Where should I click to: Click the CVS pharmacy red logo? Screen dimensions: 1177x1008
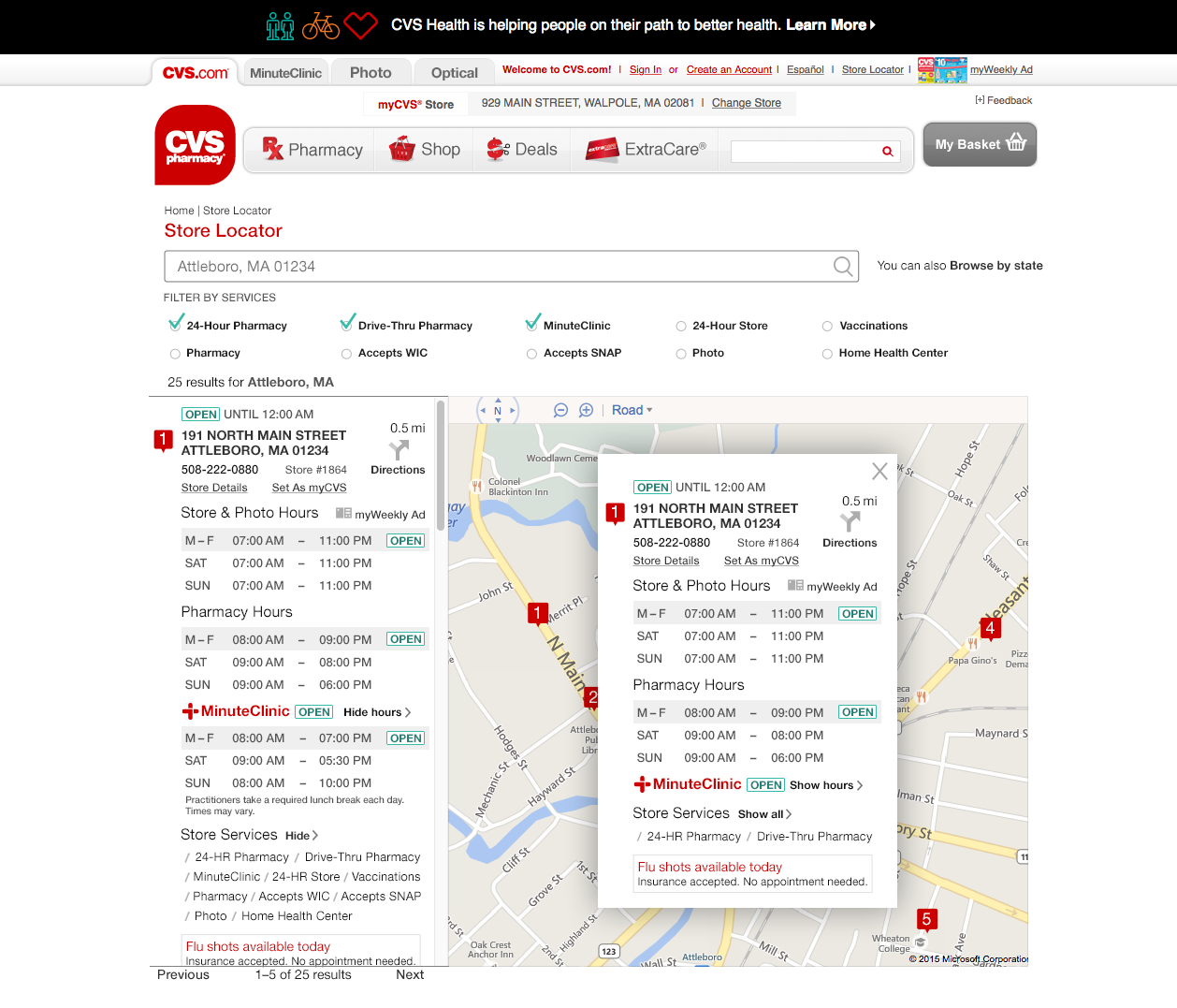[x=195, y=144]
